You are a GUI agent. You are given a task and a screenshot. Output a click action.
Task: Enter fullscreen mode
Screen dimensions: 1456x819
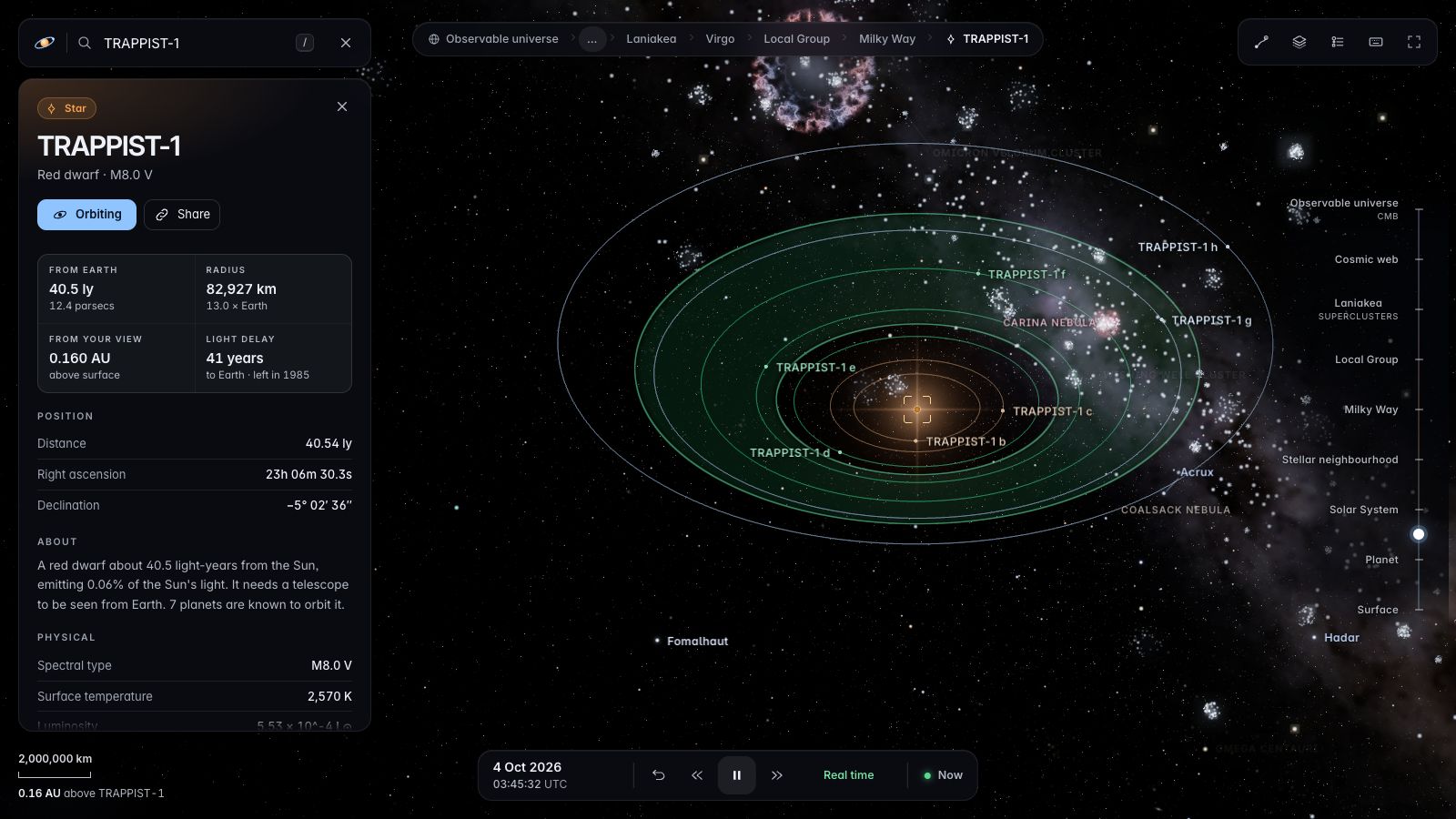[x=1414, y=42]
